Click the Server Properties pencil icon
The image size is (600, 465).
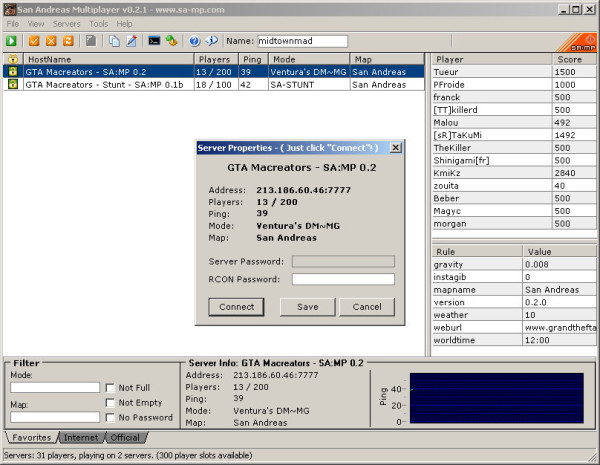click(131, 41)
